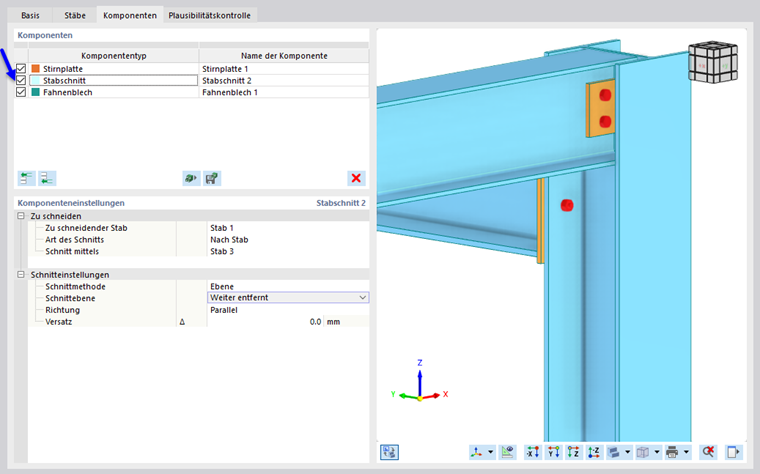Set view in Z direction
Viewport: 760px width, 474px height.
[573, 452]
